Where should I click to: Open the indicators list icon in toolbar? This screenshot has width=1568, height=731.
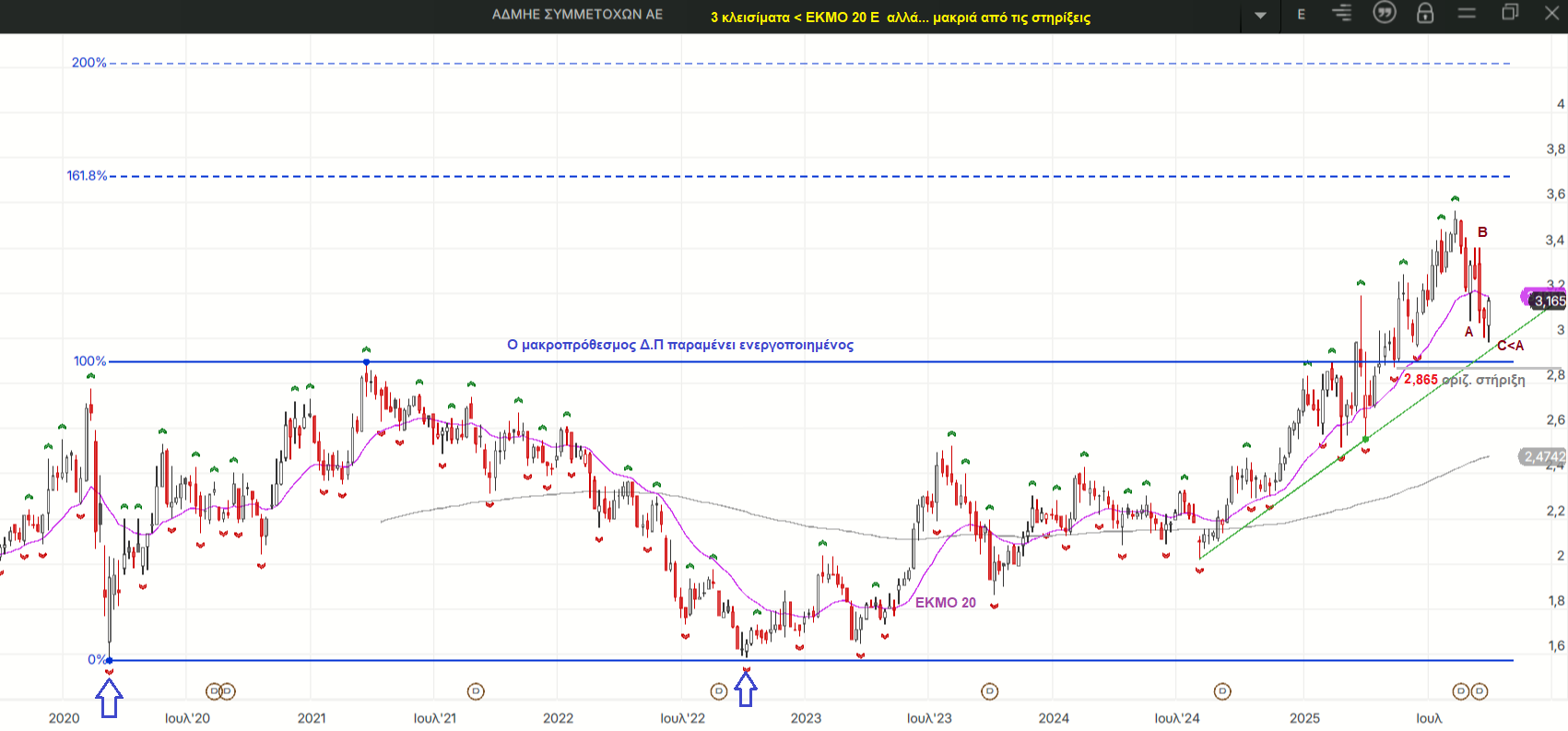1342,13
